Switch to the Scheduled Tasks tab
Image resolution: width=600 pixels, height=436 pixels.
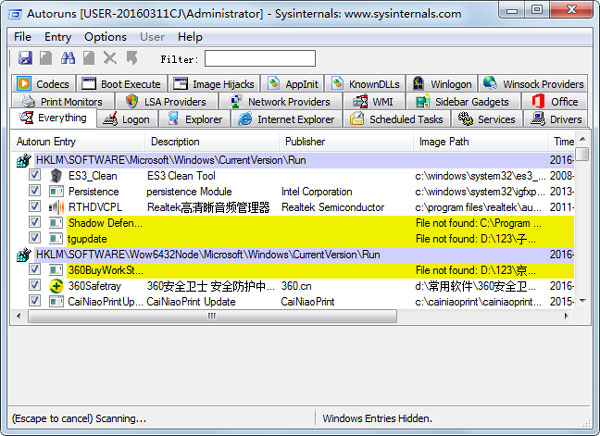coord(397,119)
